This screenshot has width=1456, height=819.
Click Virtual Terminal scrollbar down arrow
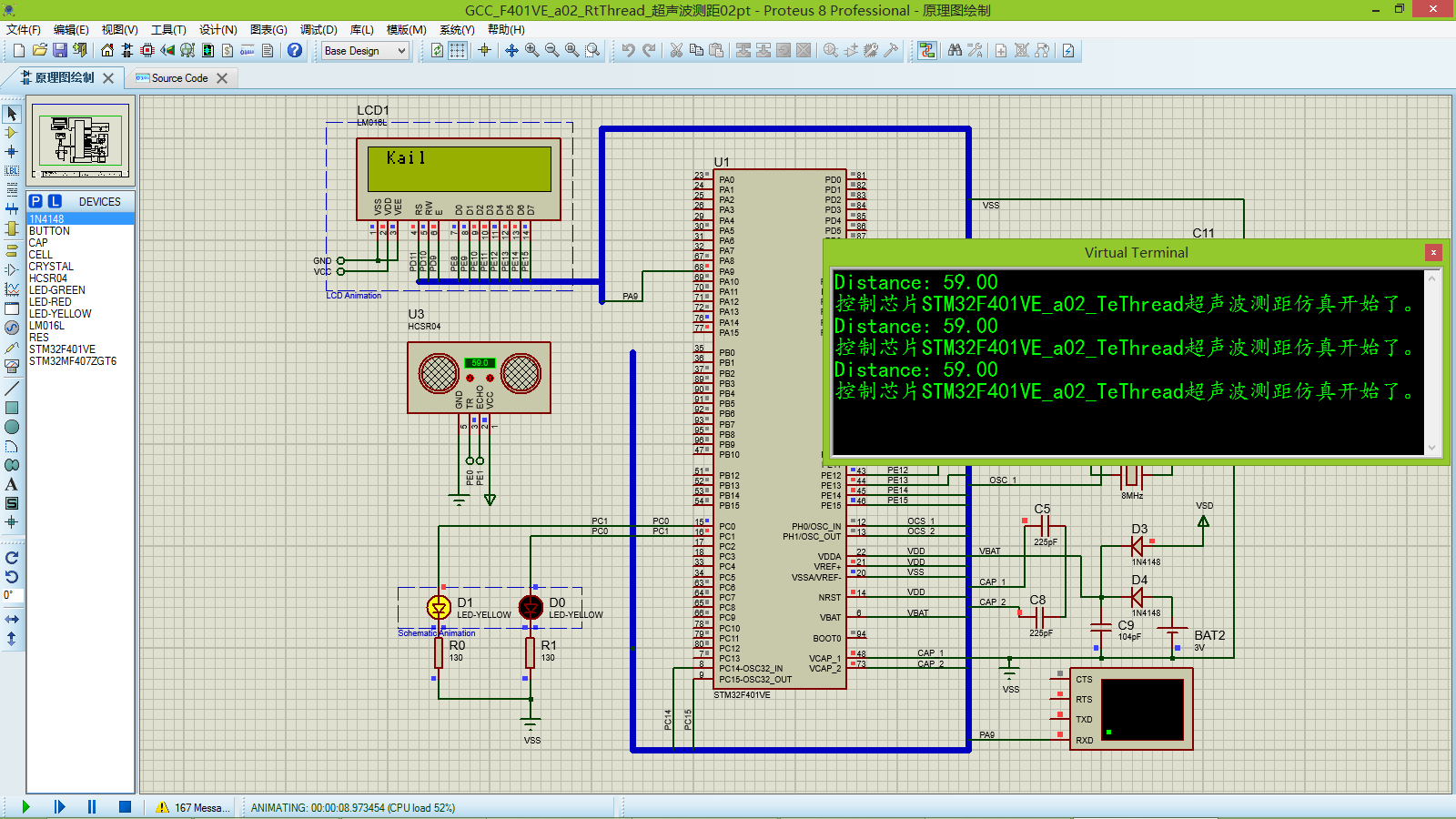(1432, 448)
